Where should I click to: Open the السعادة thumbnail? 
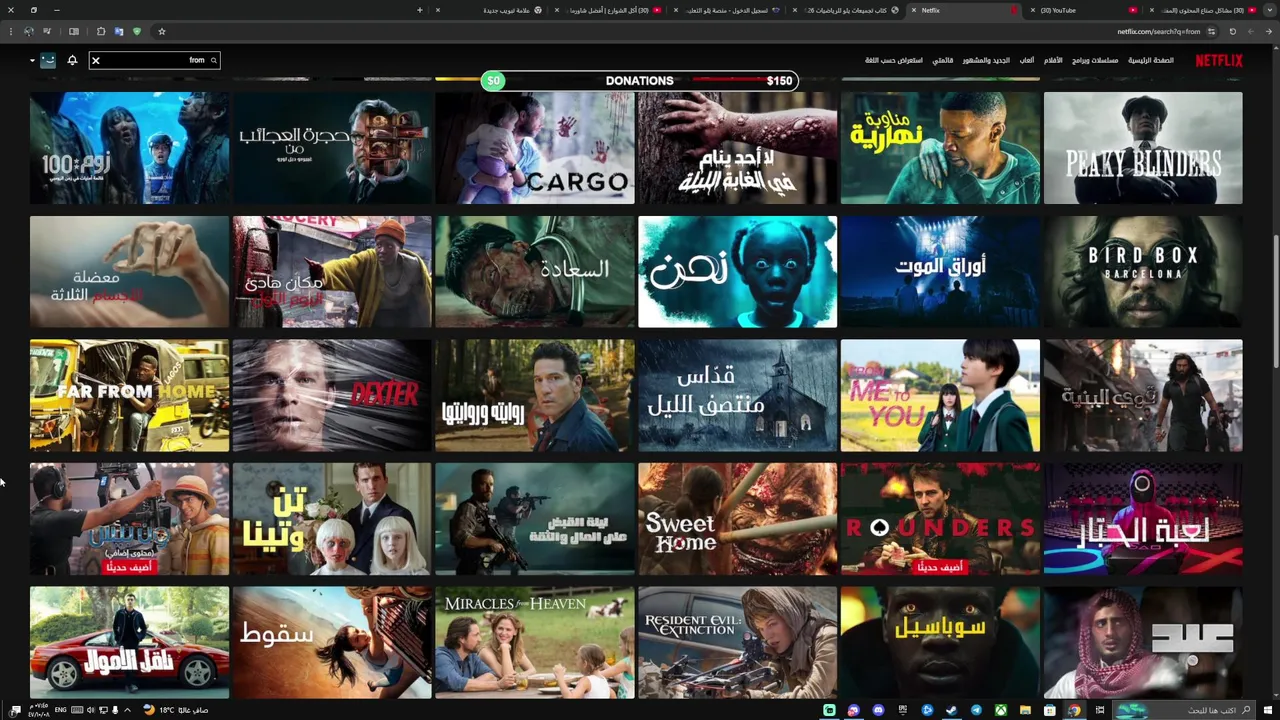point(535,272)
